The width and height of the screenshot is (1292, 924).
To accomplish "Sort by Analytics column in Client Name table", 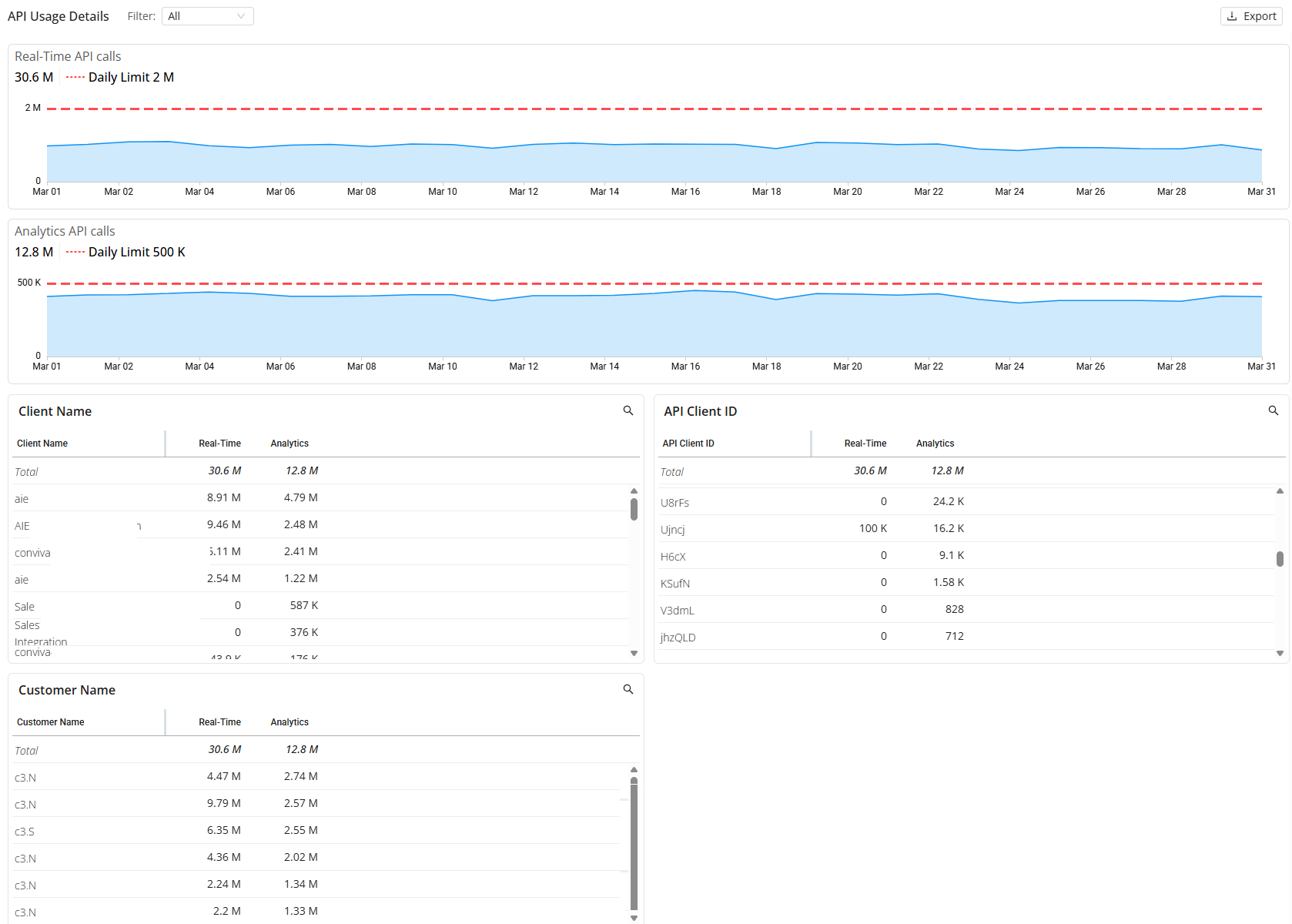I will pyautogui.click(x=290, y=444).
